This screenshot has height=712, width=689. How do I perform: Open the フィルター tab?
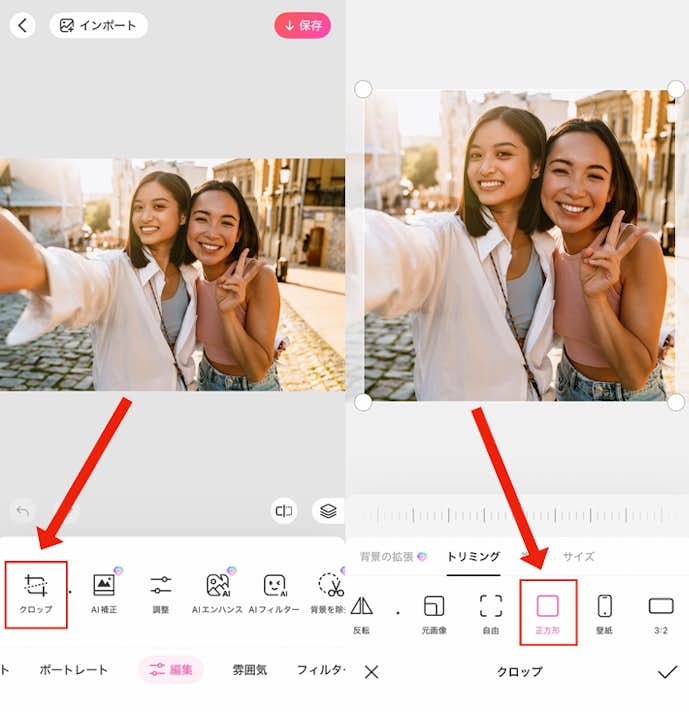point(321,669)
